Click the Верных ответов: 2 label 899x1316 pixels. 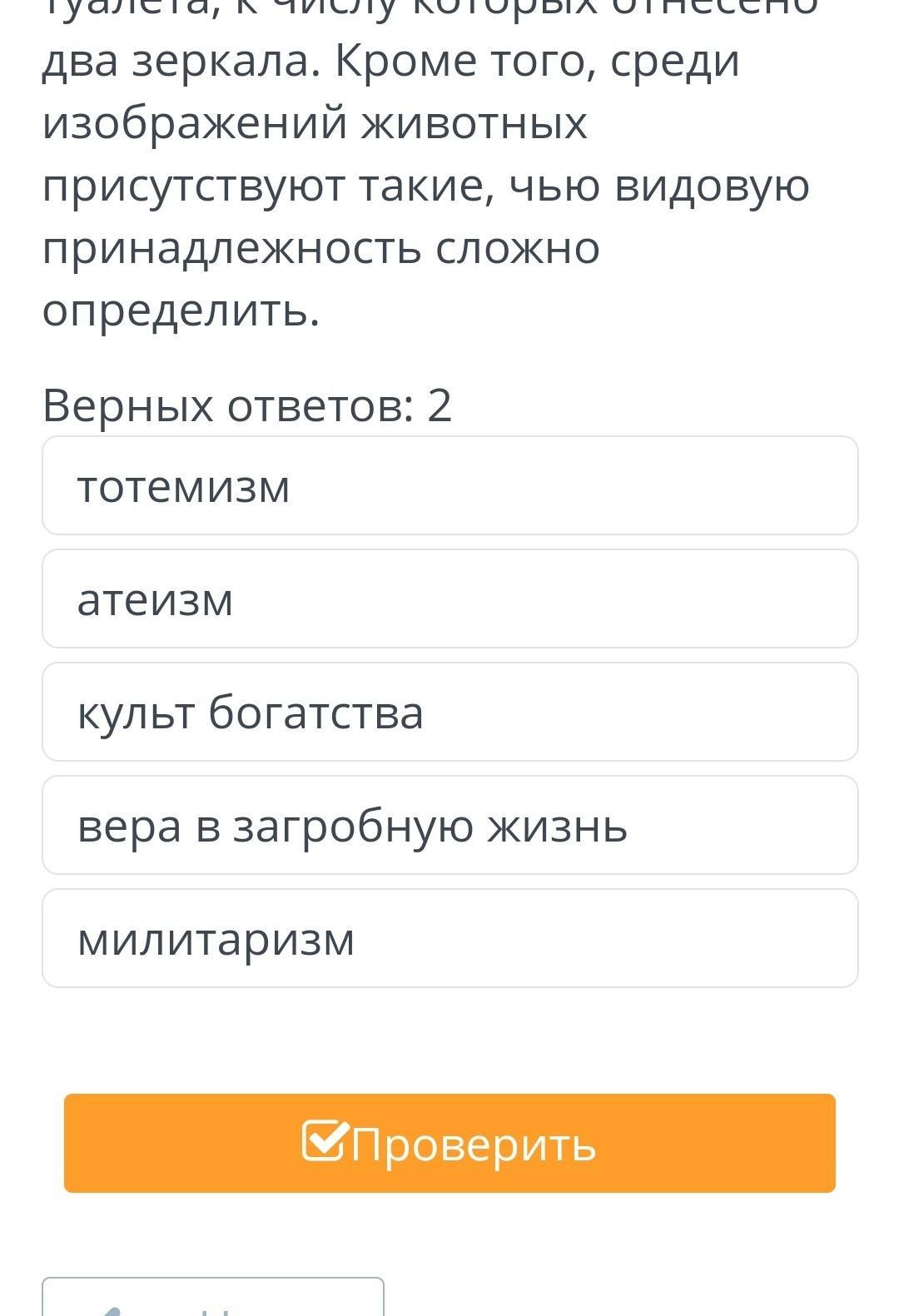(247, 406)
